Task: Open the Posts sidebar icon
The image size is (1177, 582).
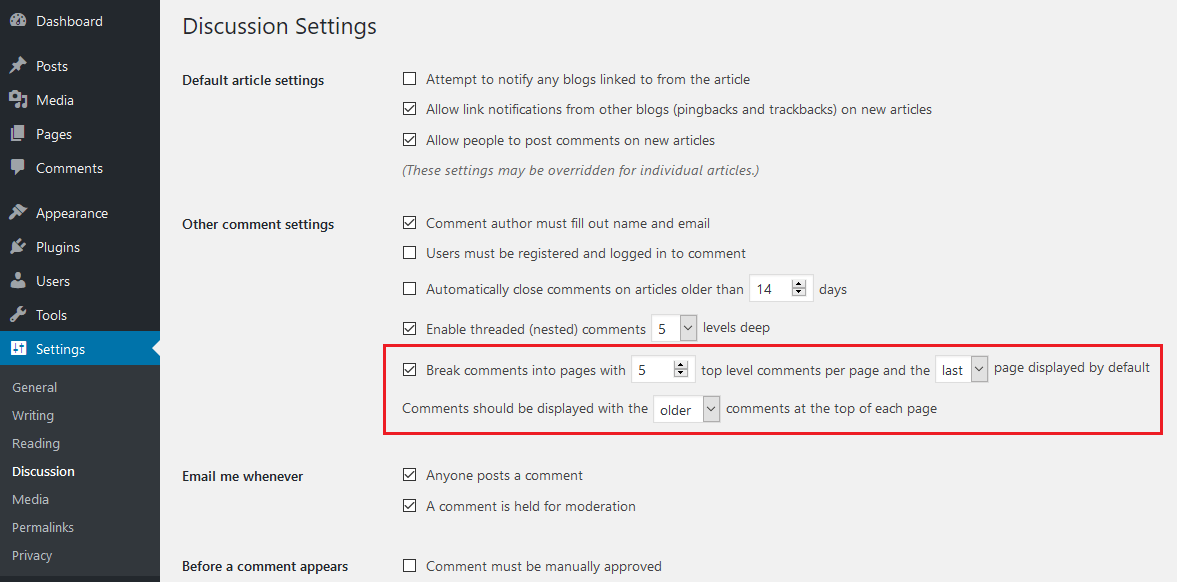Action: point(17,65)
